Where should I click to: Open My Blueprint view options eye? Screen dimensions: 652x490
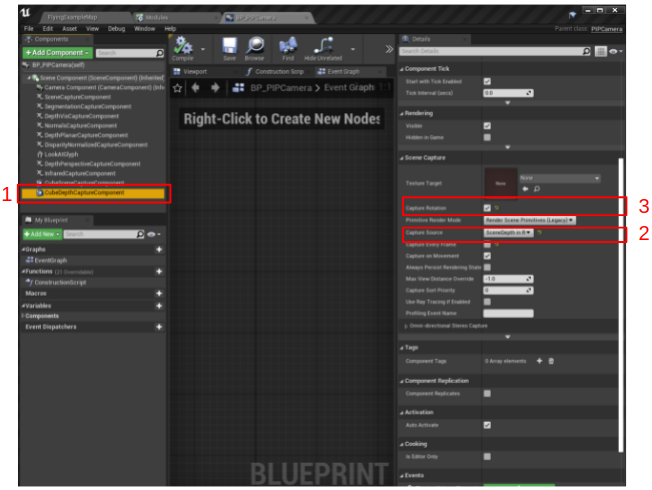coord(153,234)
